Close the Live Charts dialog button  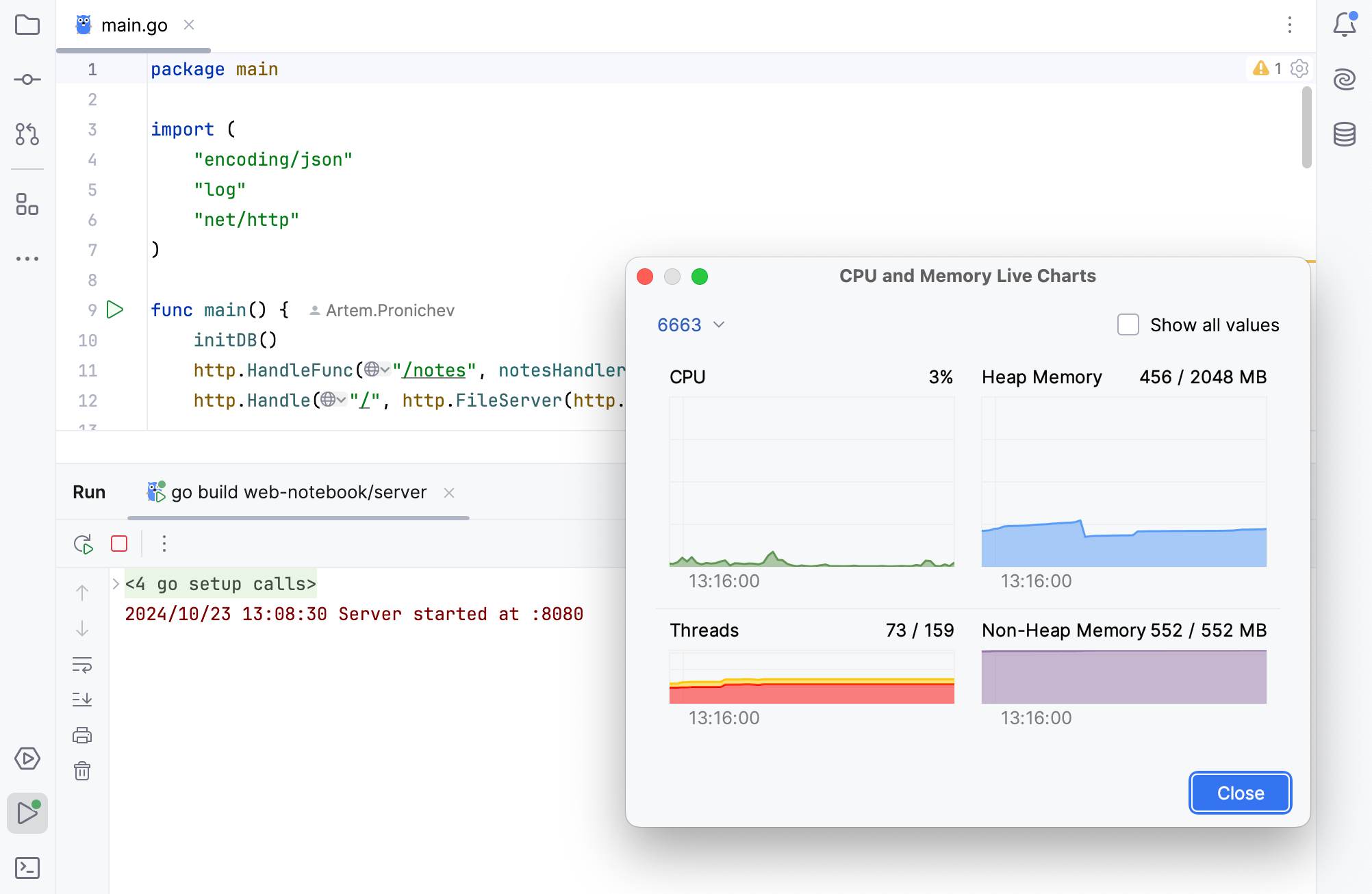(x=1241, y=793)
